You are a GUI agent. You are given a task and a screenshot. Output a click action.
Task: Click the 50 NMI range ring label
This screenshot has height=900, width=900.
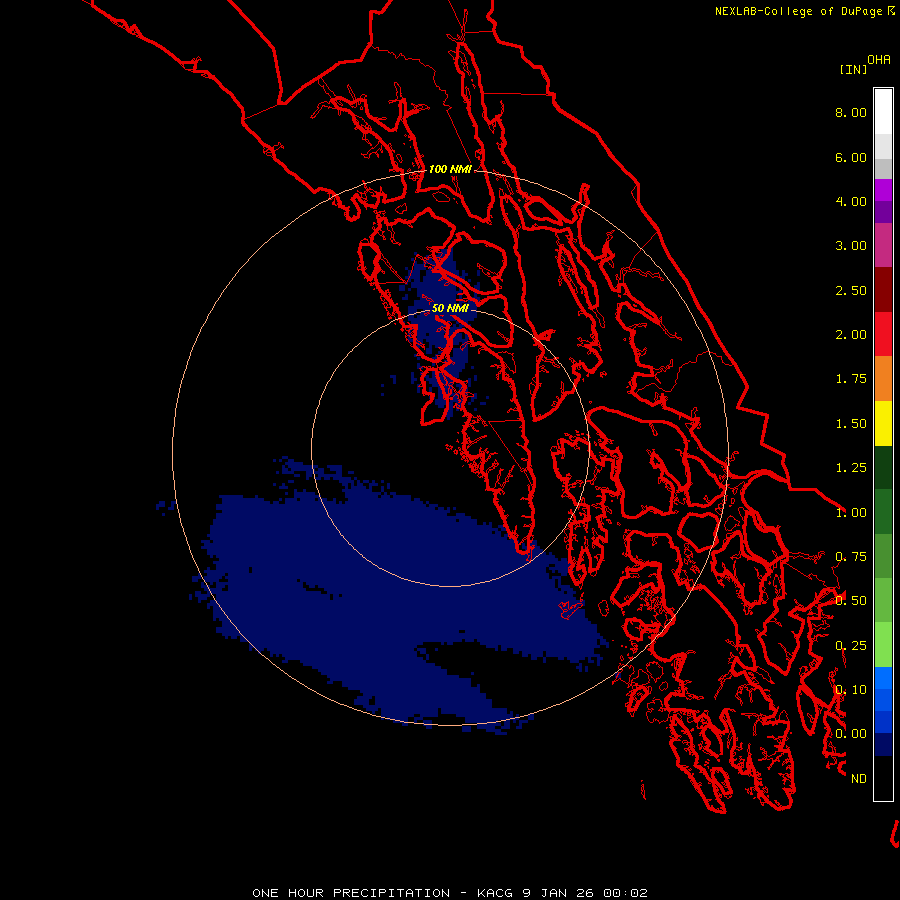click(450, 308)
